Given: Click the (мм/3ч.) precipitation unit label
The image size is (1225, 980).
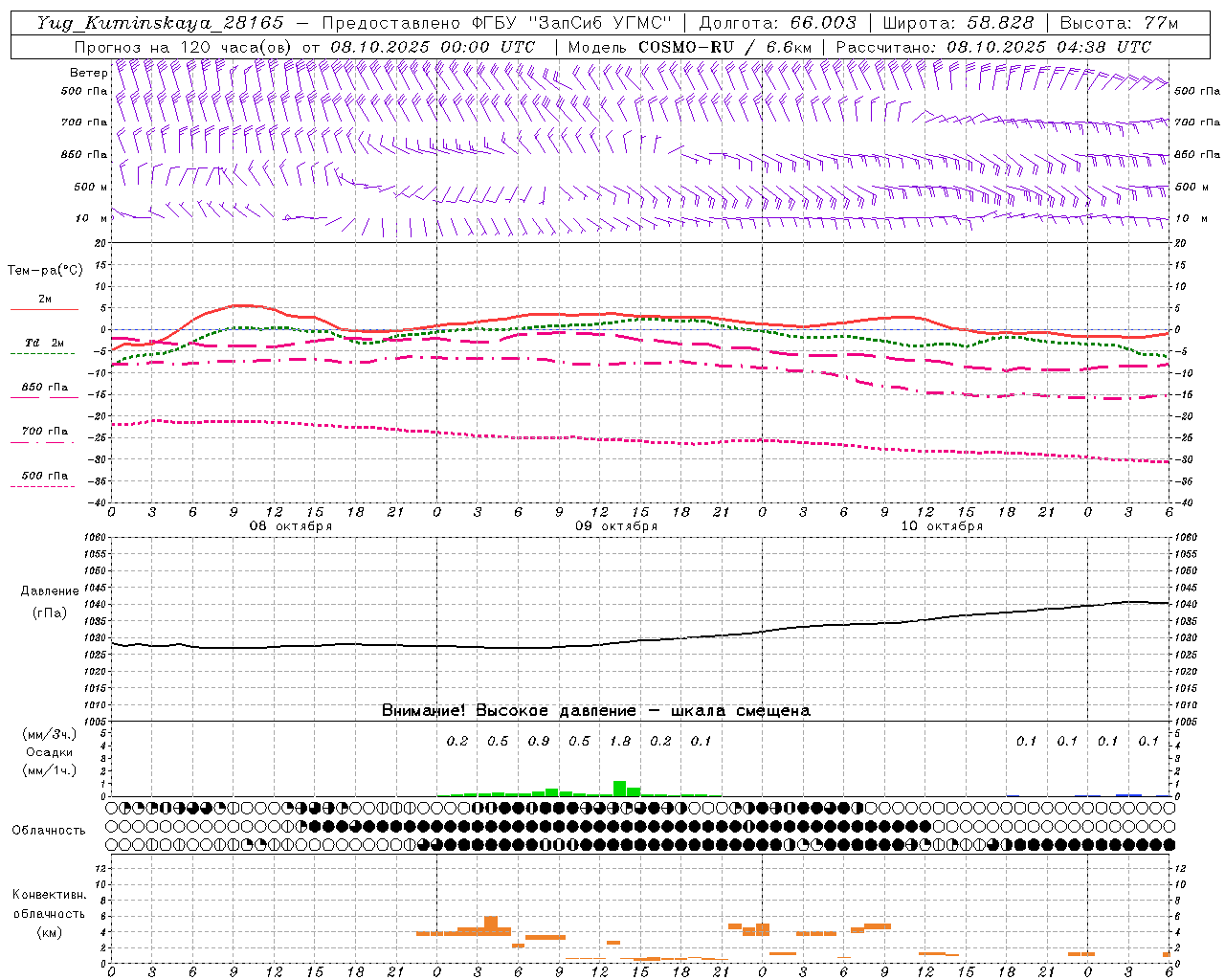Looking at the screenshot, I should 49,734.
